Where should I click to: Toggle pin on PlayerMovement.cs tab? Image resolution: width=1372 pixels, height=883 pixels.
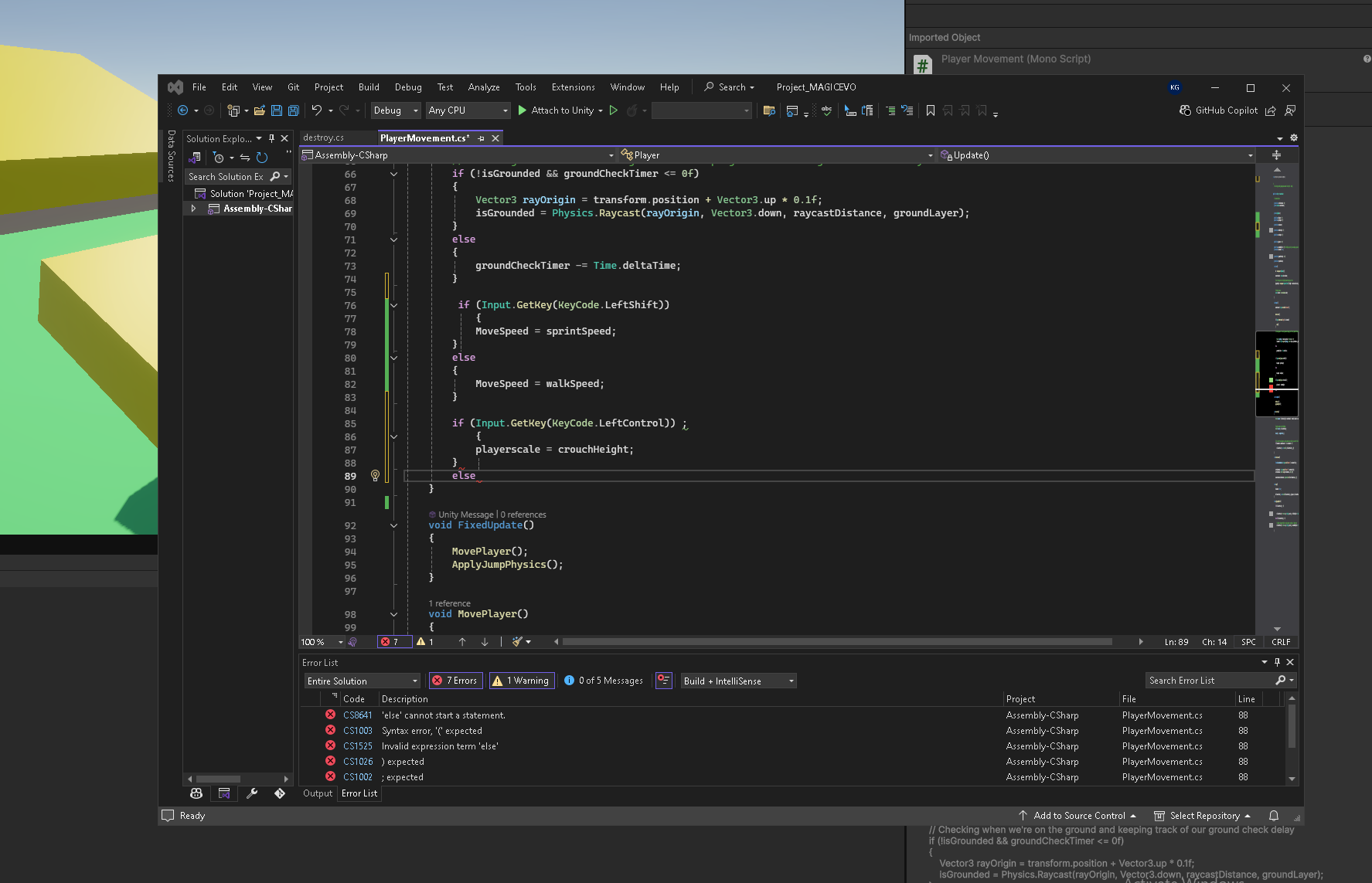click(x=481, y=138)
